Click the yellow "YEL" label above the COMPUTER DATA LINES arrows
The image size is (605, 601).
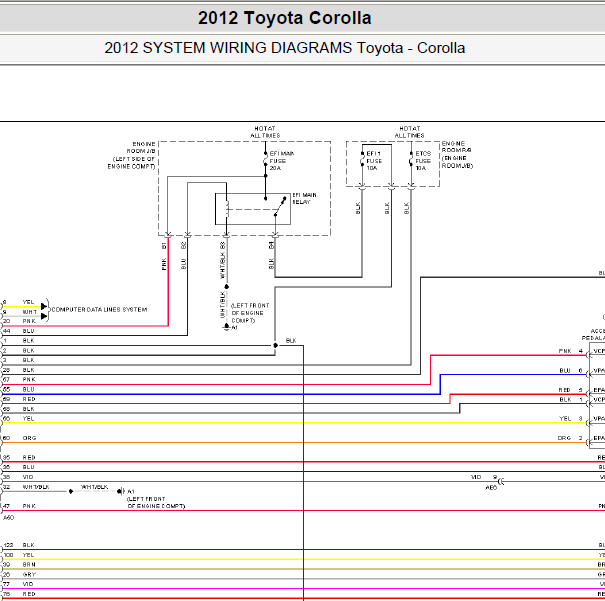[x=29, y=302]
